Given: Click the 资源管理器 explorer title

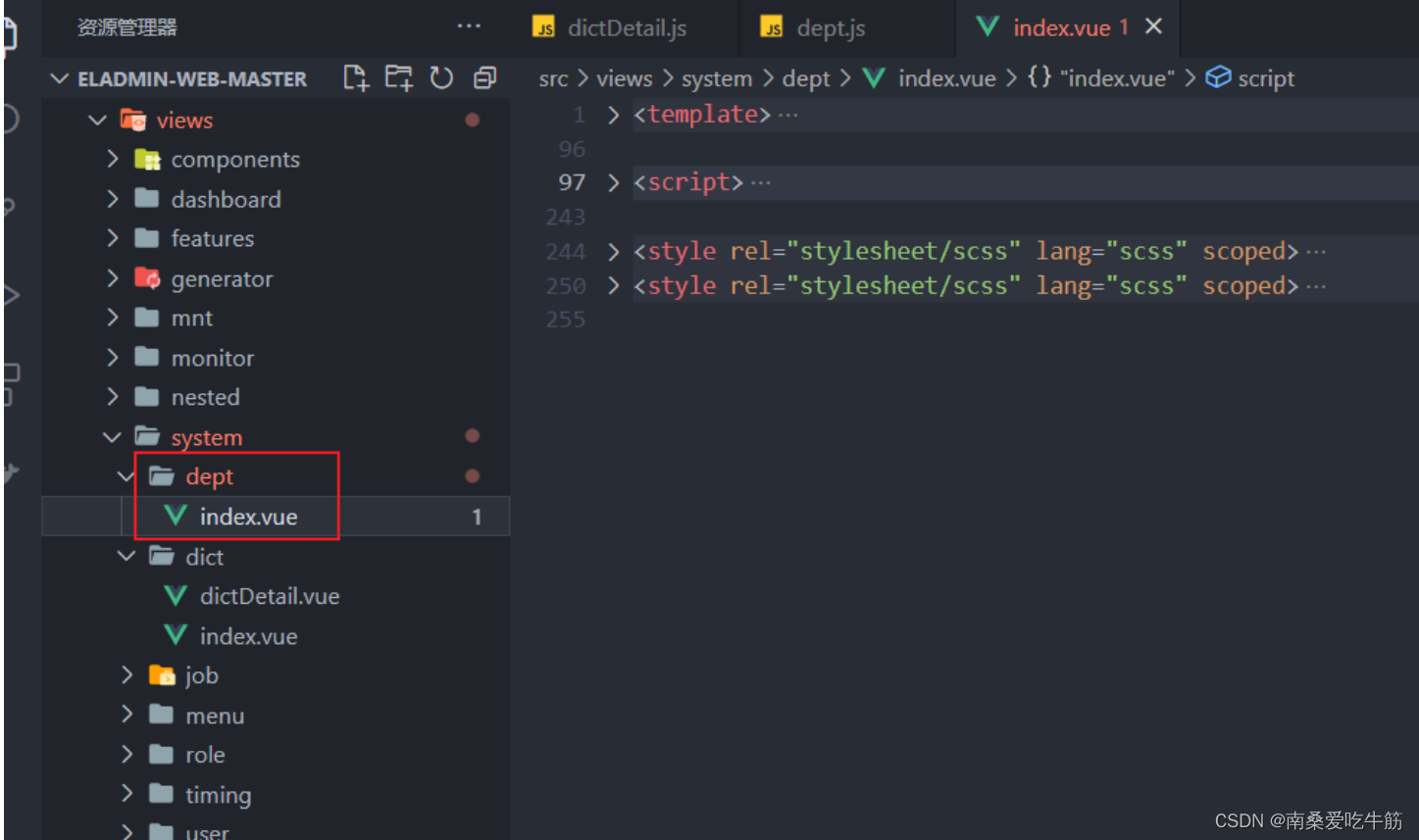Looking at the screenshot, I should (x=127, y=27).
